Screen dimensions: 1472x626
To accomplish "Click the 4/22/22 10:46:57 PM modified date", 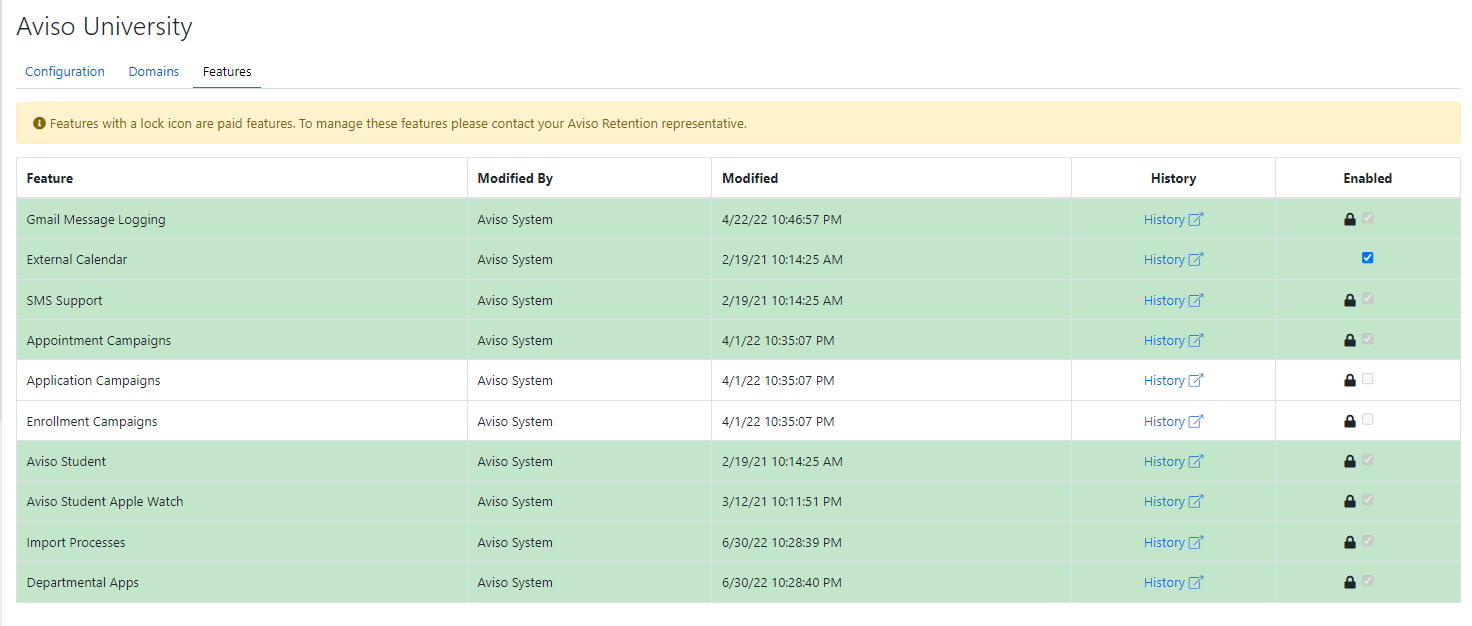I will click(782, 219).
